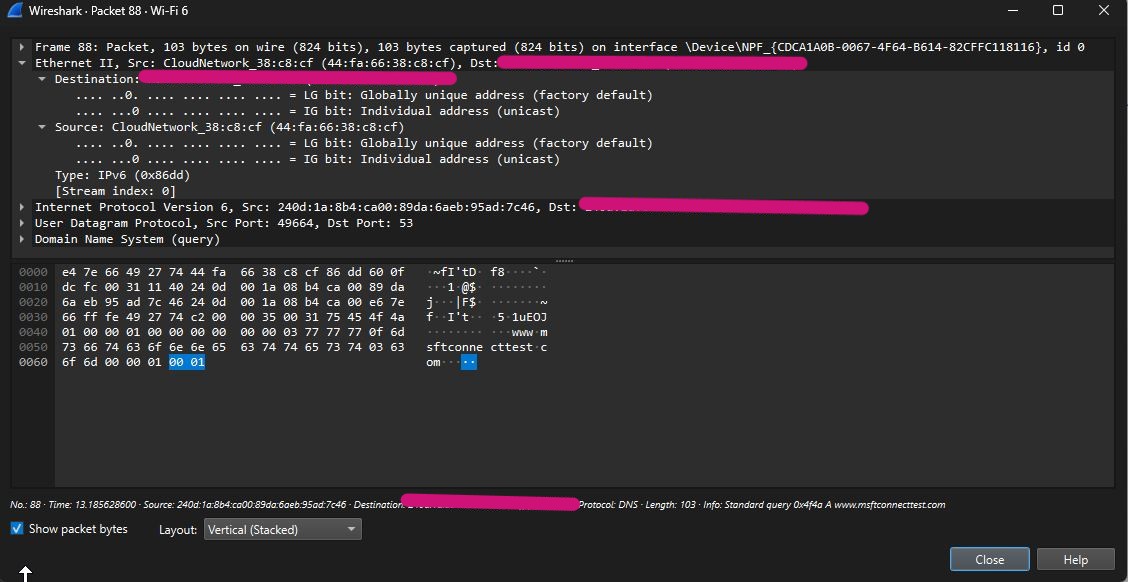Expand Internet Protocol Version 6 details

coord(24,207)
